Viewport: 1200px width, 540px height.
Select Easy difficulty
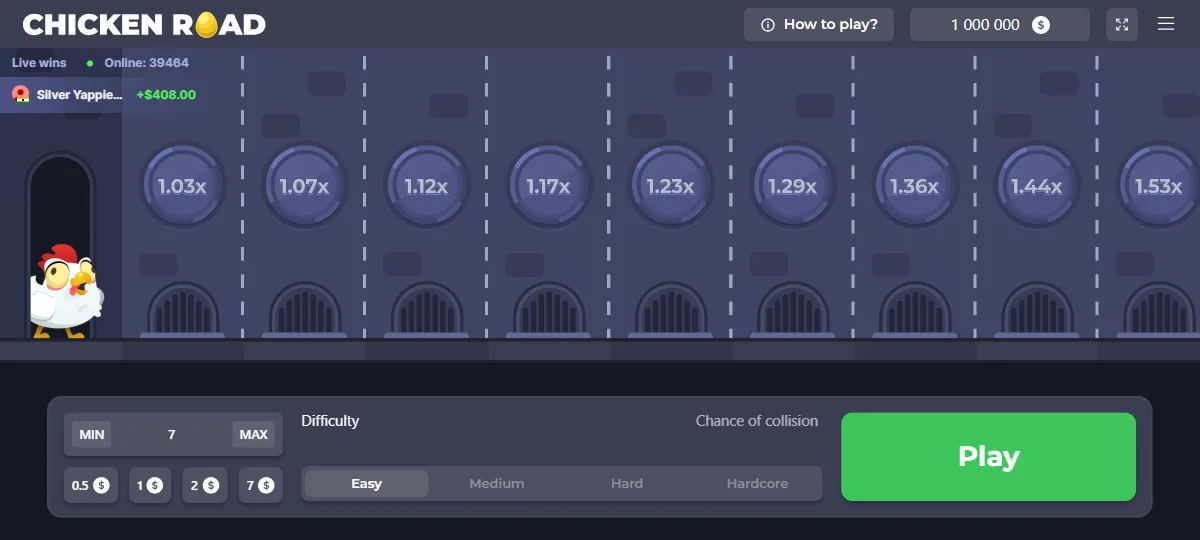coord(366,484)
